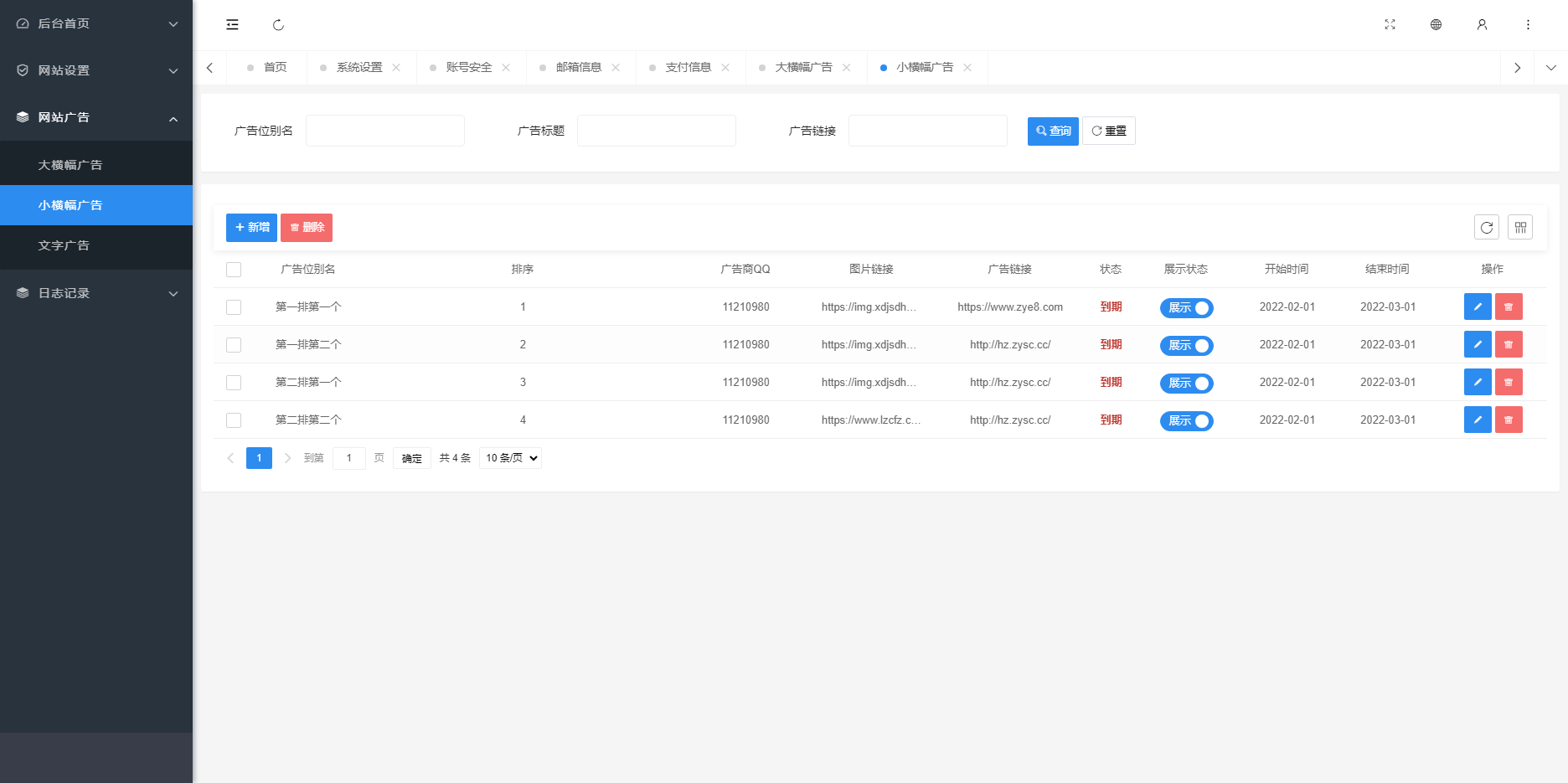Close the 邮箱信息 tab
Screen dimensions: 1568x783
click(x=616, y=68)
